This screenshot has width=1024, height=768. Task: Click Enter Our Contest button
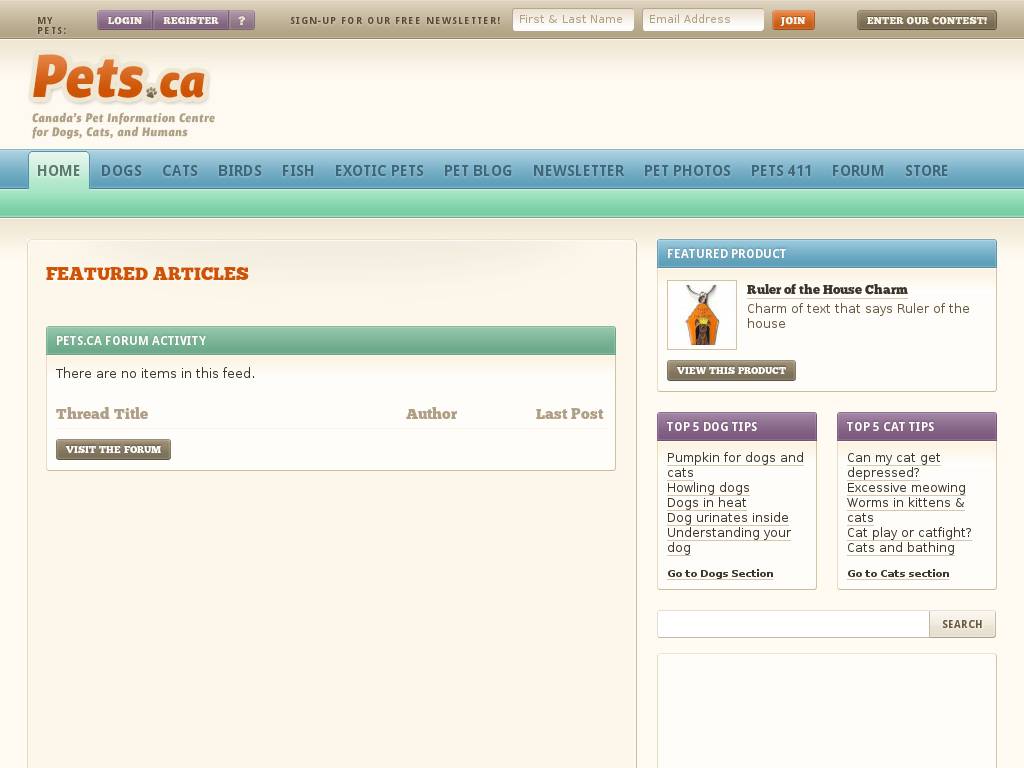pyautogui.click(x=926, y=20)
